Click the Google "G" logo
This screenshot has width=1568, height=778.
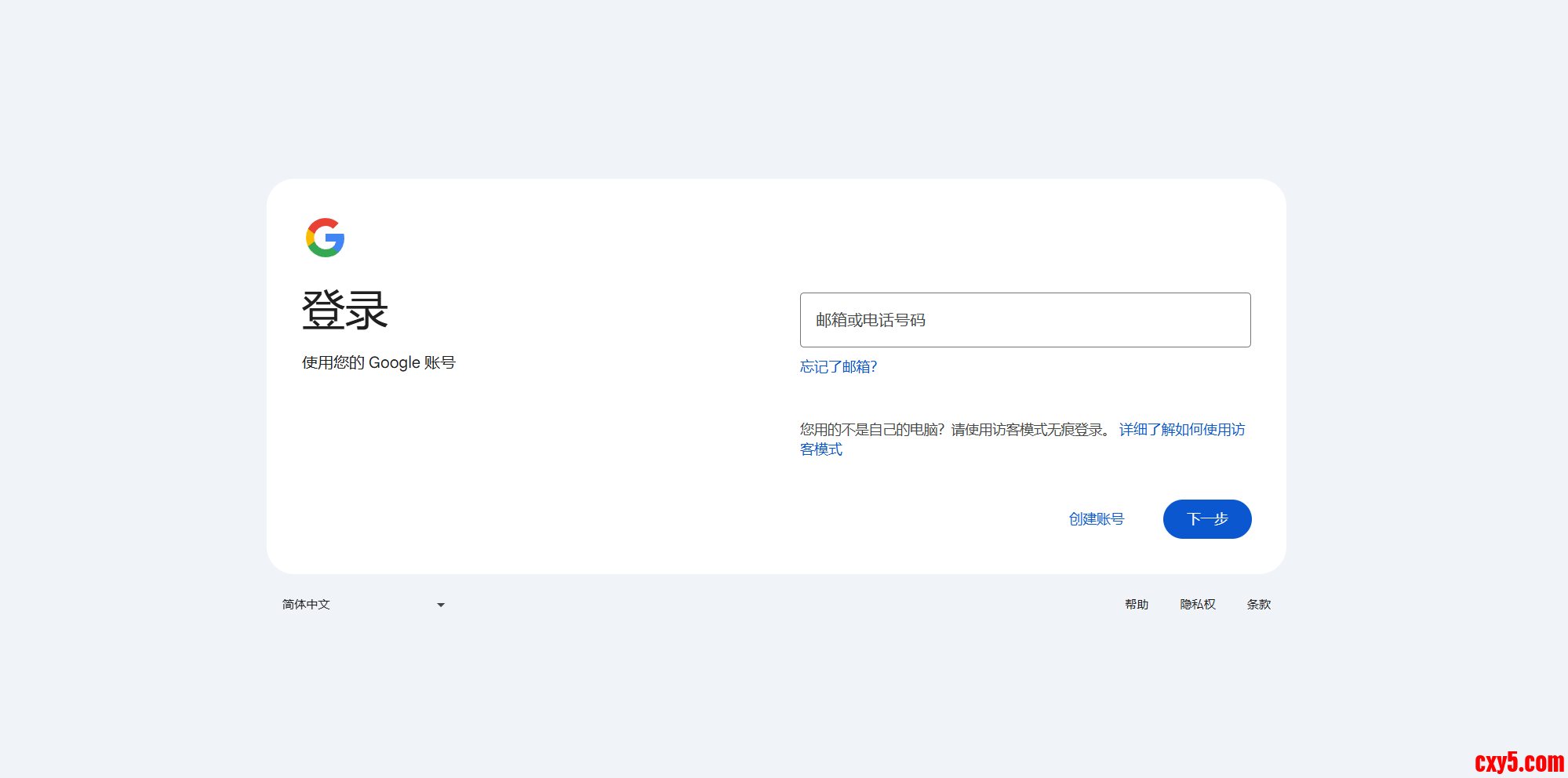click(x=325, y=238)
